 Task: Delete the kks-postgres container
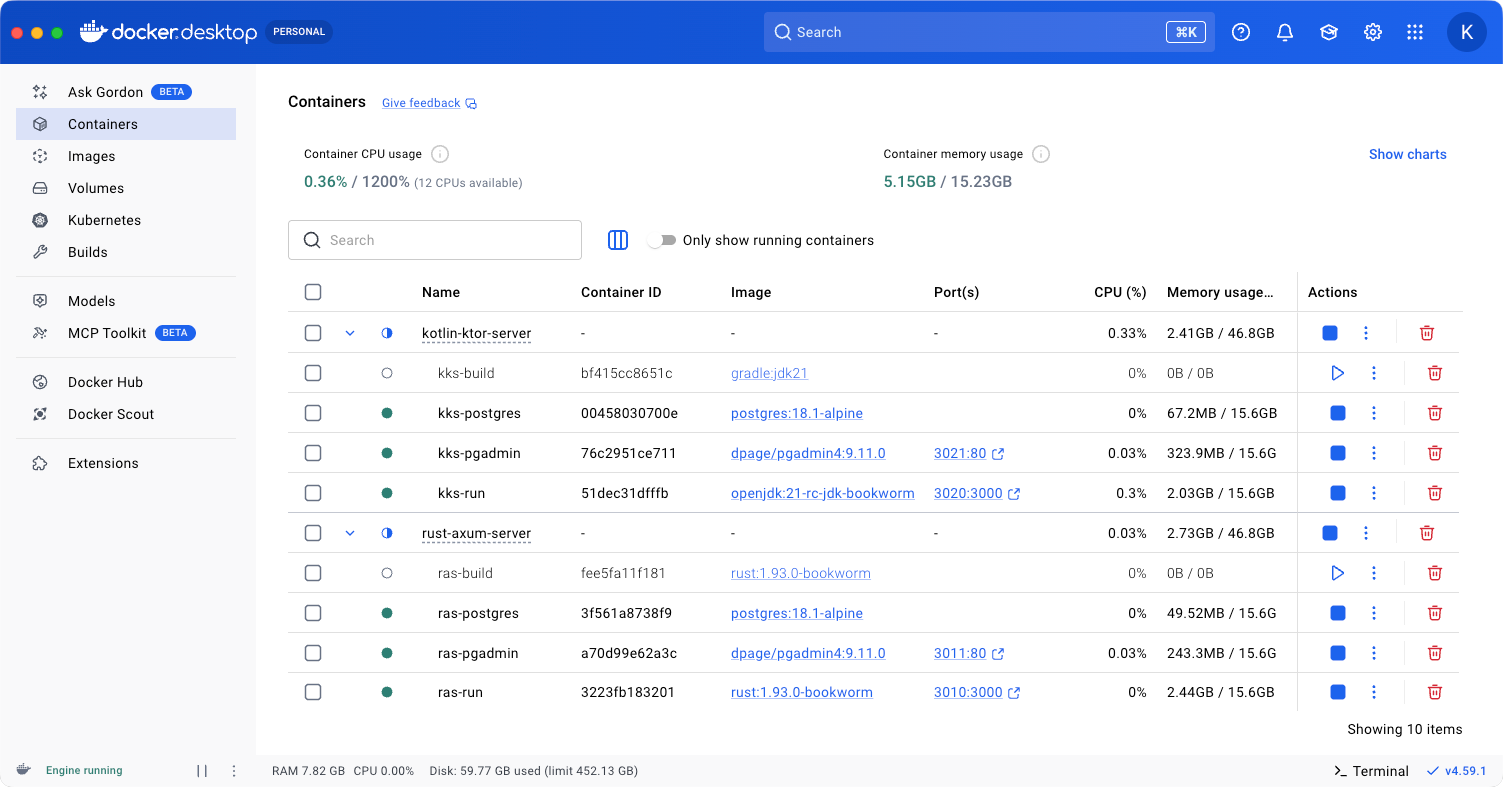coord(1435,413)
